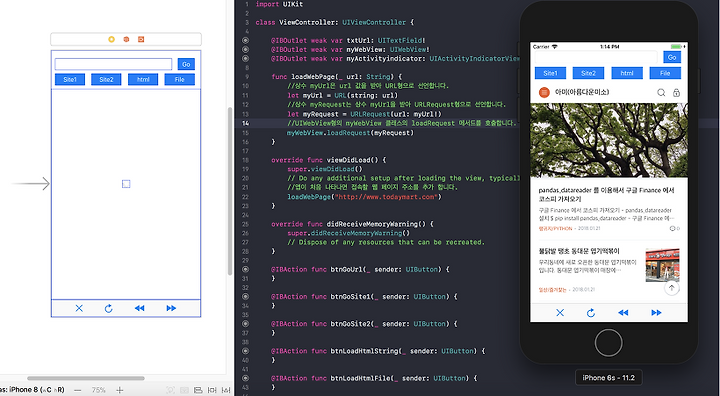Open the pandas_datareader article headline
This screenshot has width=720, height=396.
click(606, 195)
